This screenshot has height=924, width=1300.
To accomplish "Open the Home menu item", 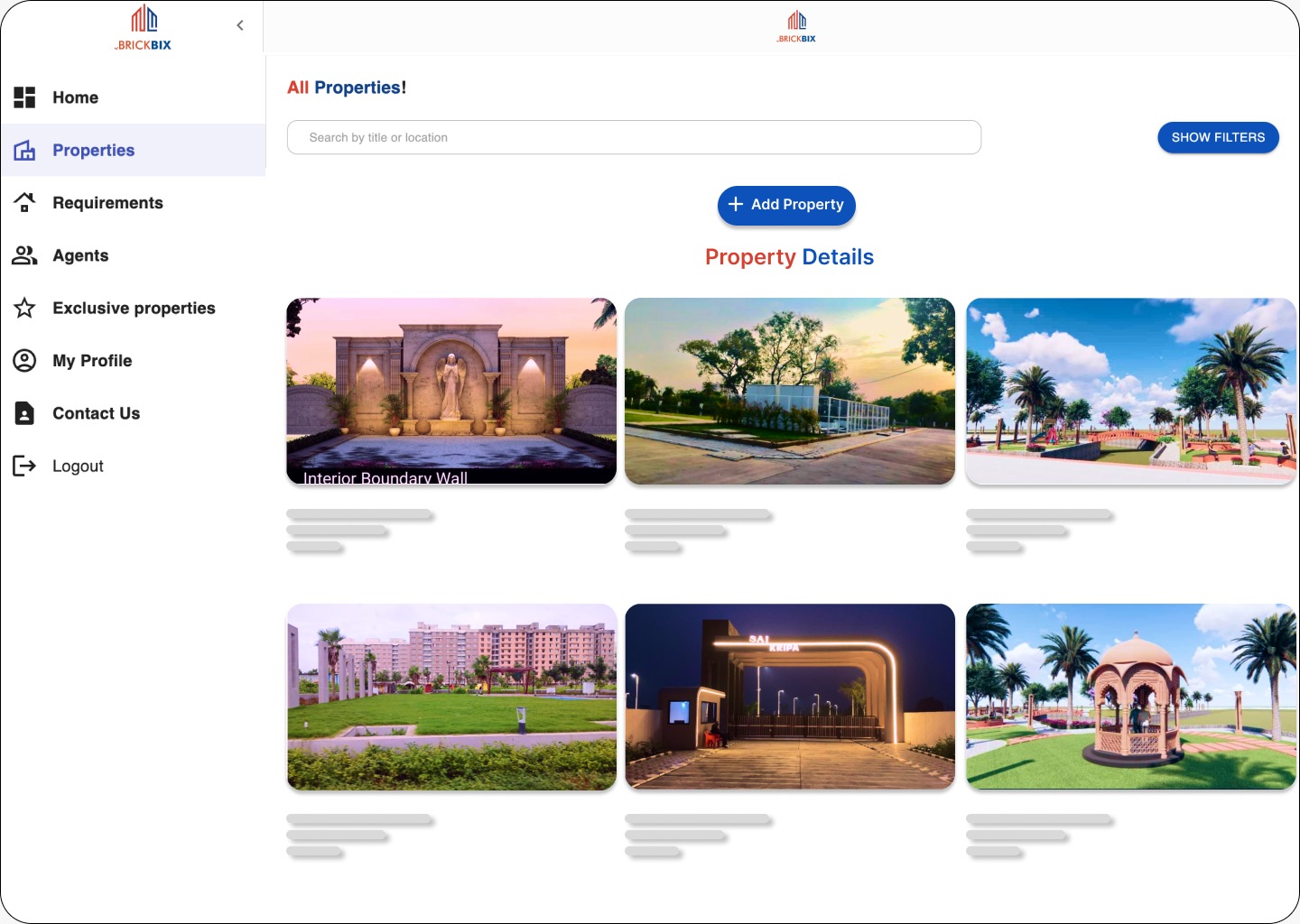I will [133, 97].
